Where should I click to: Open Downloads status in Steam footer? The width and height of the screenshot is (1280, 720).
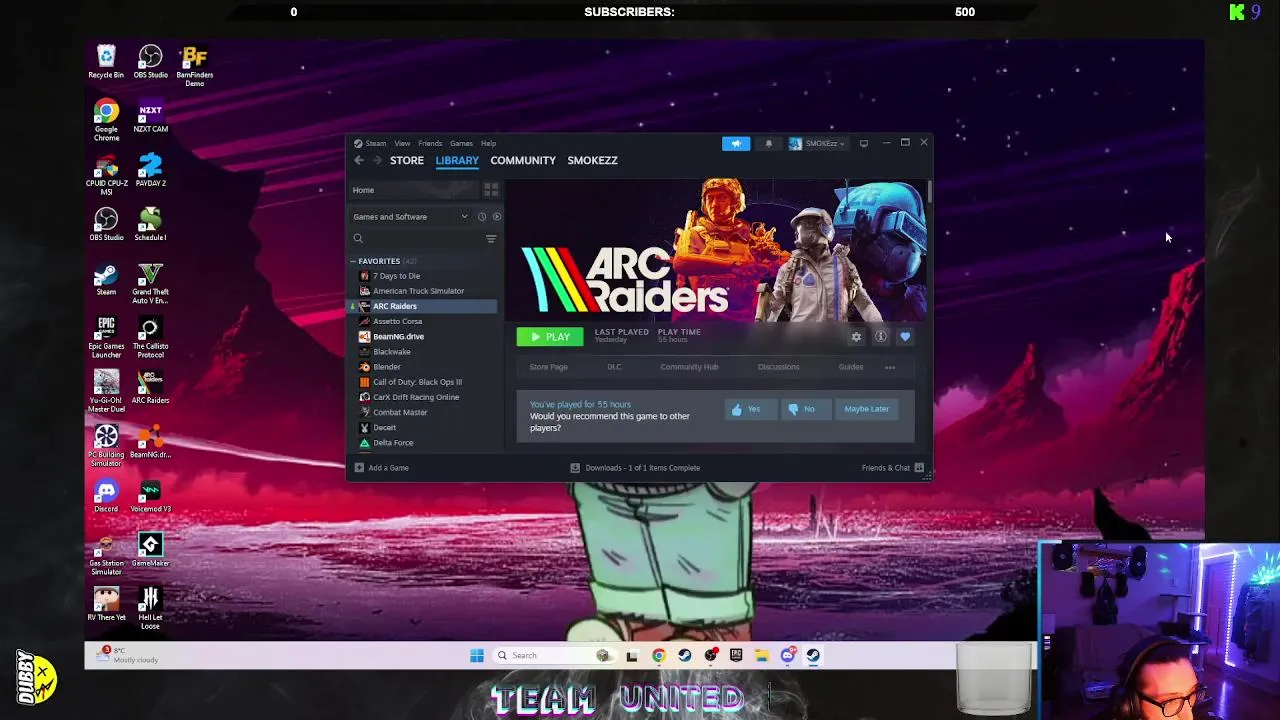[x=635, y=468]
